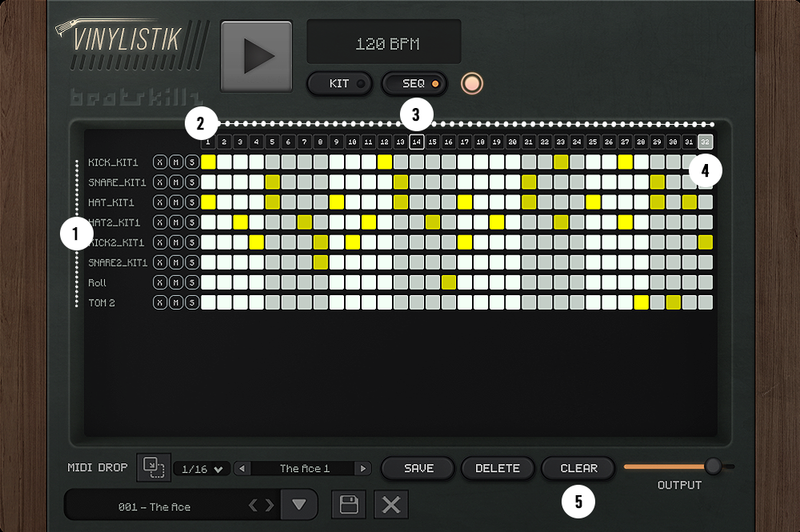The image size is (800, 532).
Task: Click the round orange record indicator
Action: tap(472, 83)
